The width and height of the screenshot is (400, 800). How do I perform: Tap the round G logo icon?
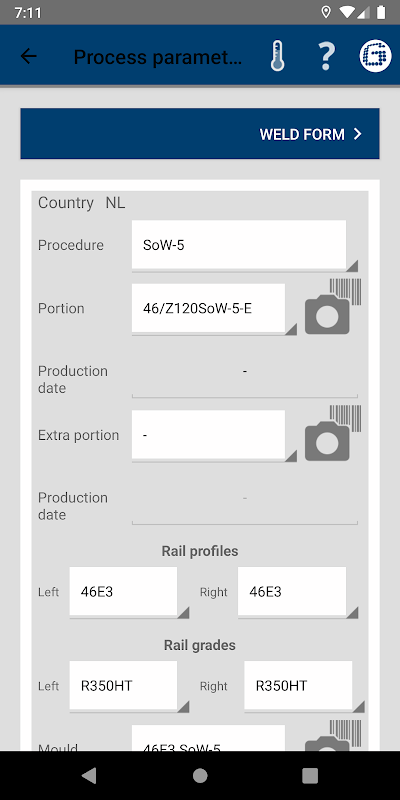tap(376, 56)
